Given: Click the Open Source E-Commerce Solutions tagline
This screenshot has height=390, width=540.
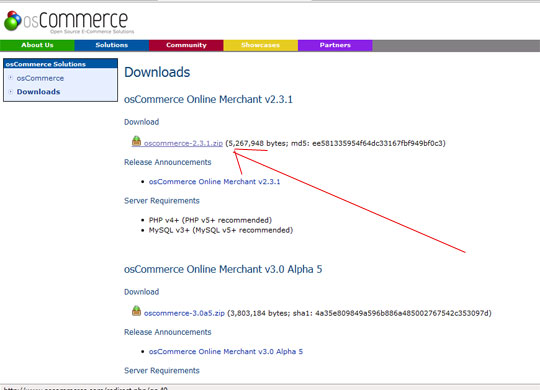Looking at the screenshot, I should pos(92,31).
